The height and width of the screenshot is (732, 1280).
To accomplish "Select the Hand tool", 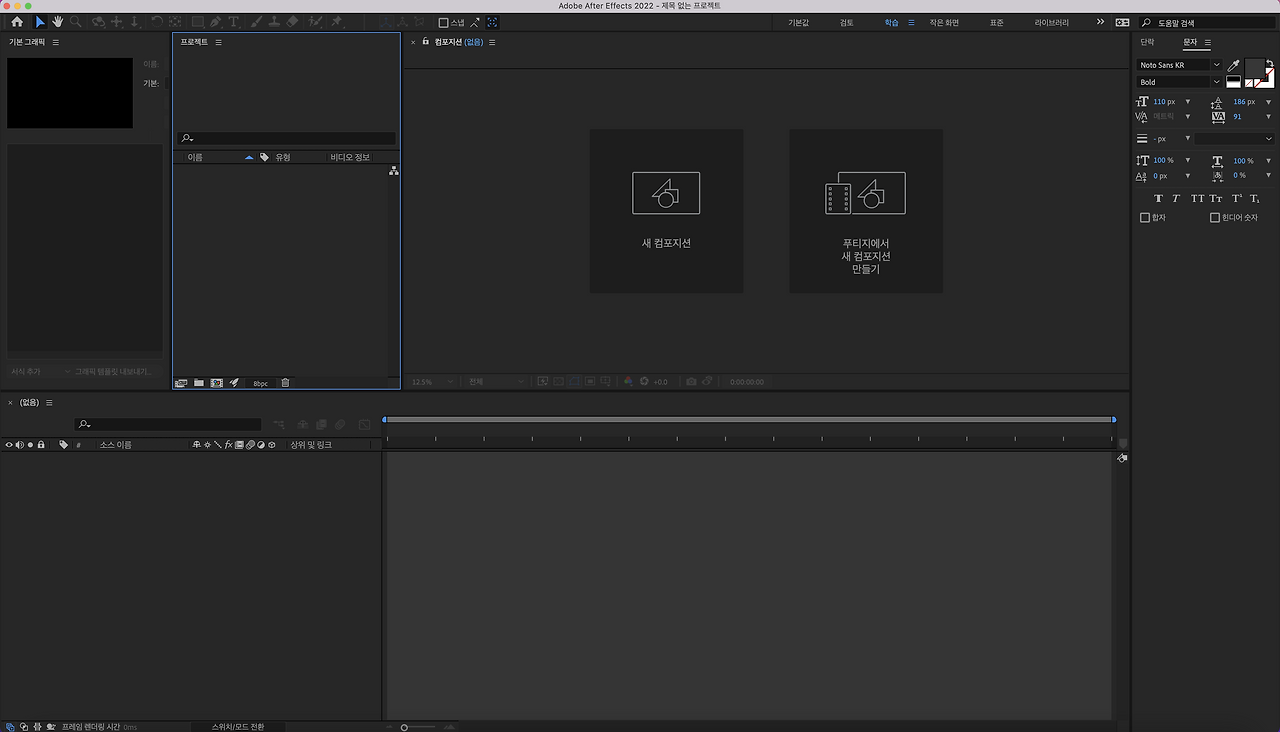I will point(58,22).
